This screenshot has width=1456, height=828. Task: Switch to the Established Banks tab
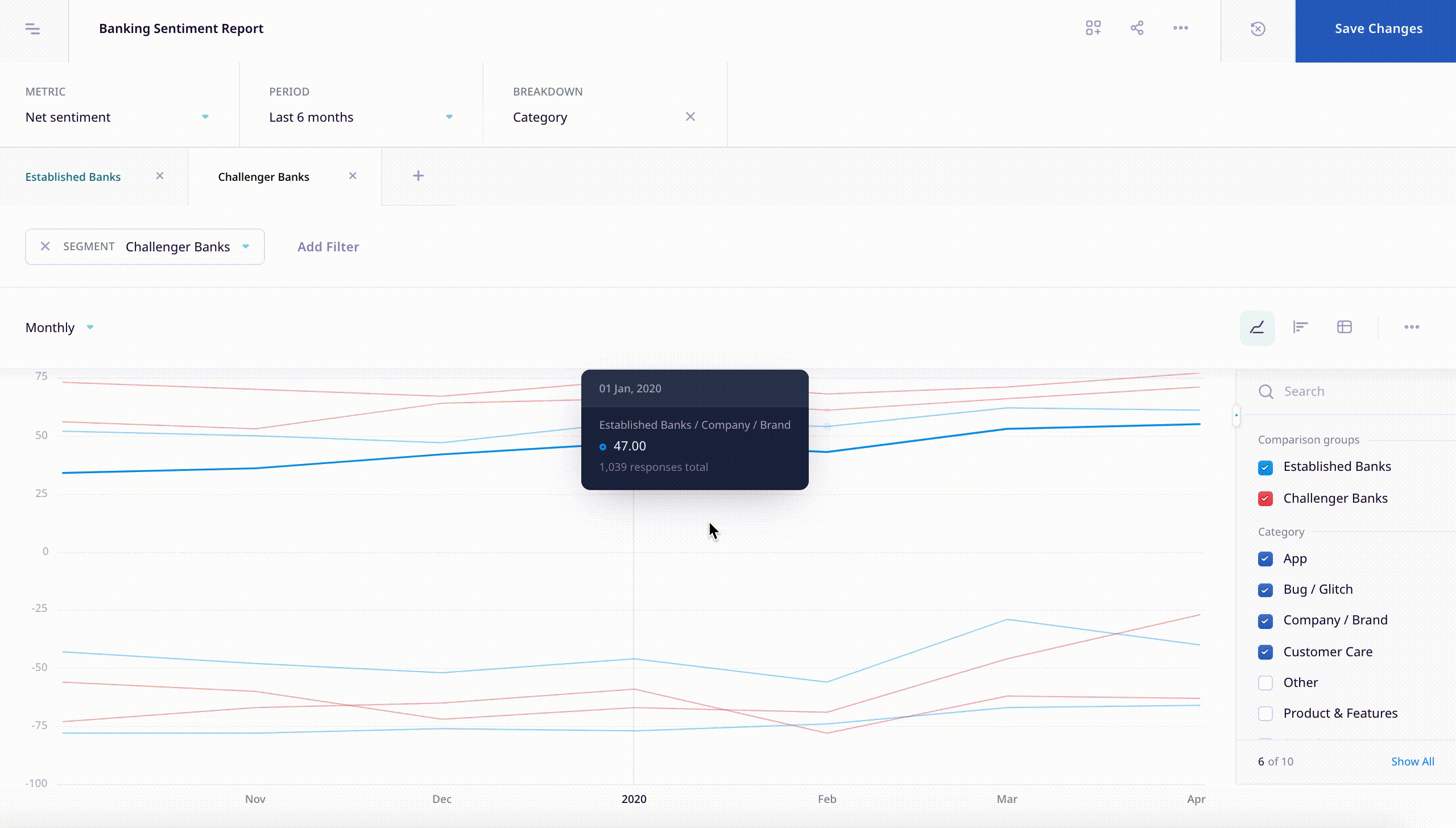pos(73,177)
